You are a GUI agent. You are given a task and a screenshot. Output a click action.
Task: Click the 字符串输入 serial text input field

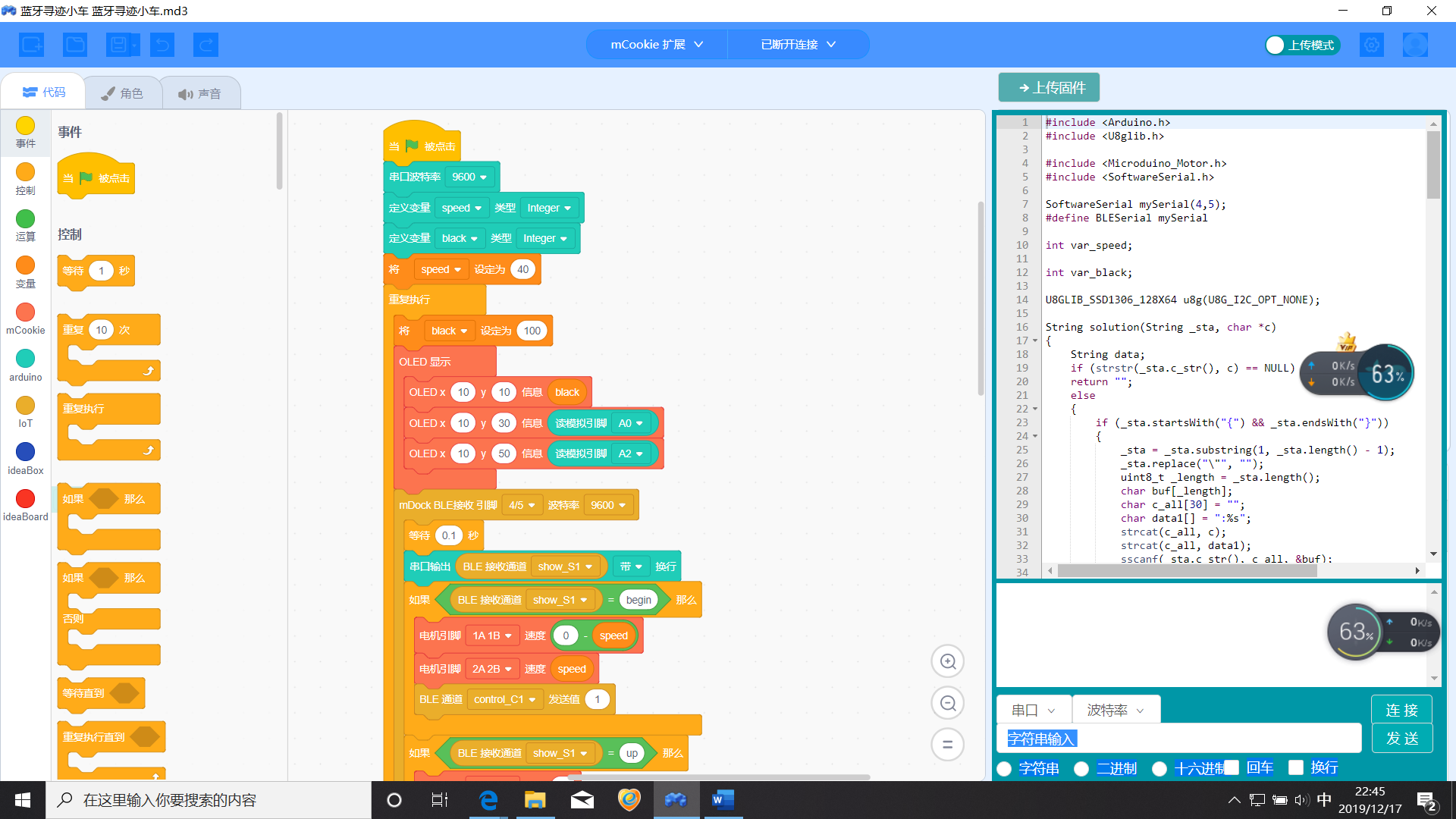pos(1178,739)
